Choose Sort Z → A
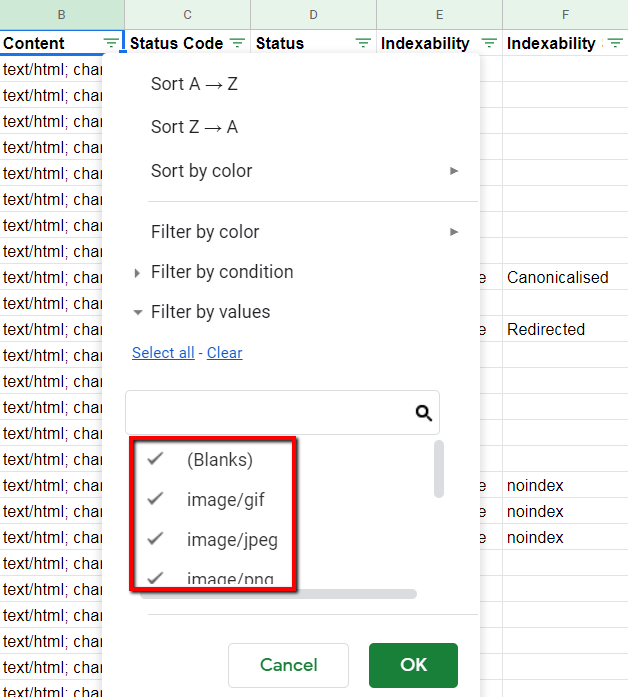The width and height of the screenshot is (628, 697). point(194,127)
